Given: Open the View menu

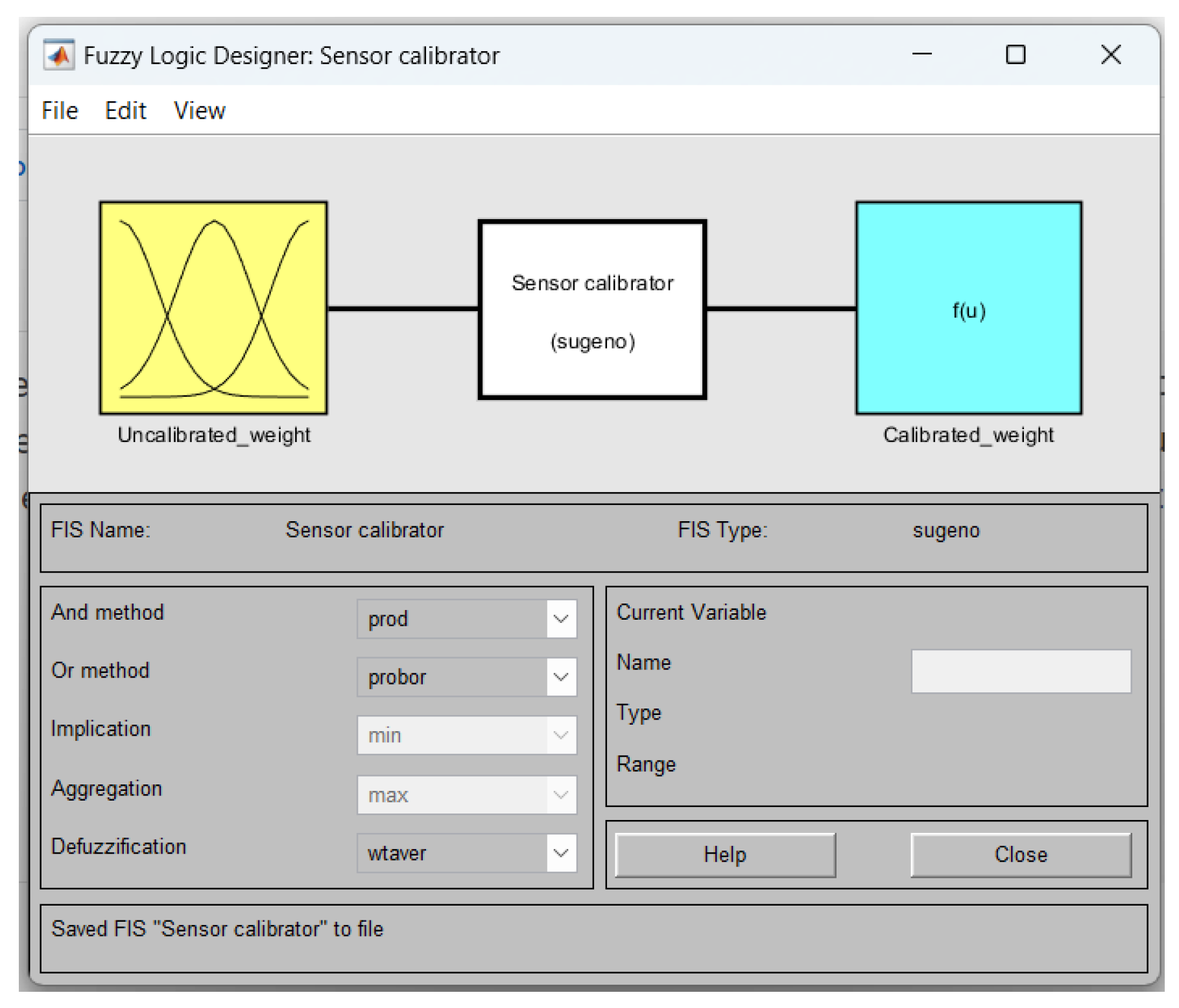Looking at the screenshot, I should click(x=198, y=110).
